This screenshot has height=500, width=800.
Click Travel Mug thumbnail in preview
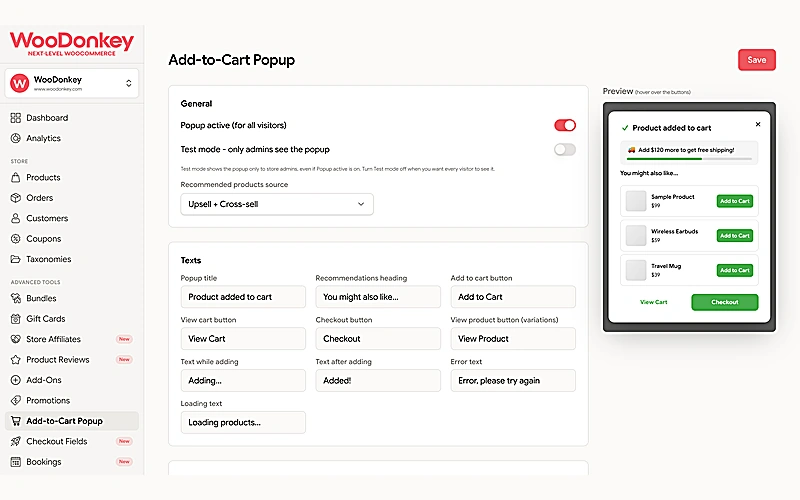(636, 270)
